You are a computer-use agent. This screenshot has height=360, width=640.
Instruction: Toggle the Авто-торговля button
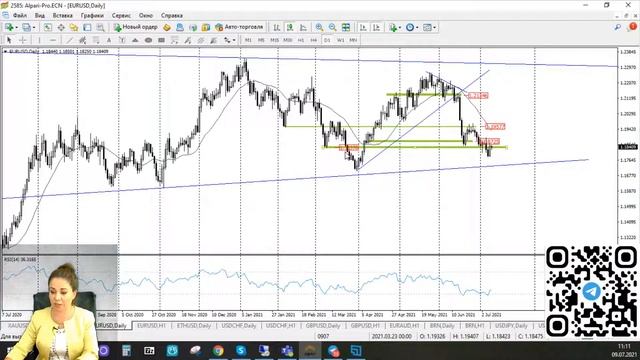point(240,27)
